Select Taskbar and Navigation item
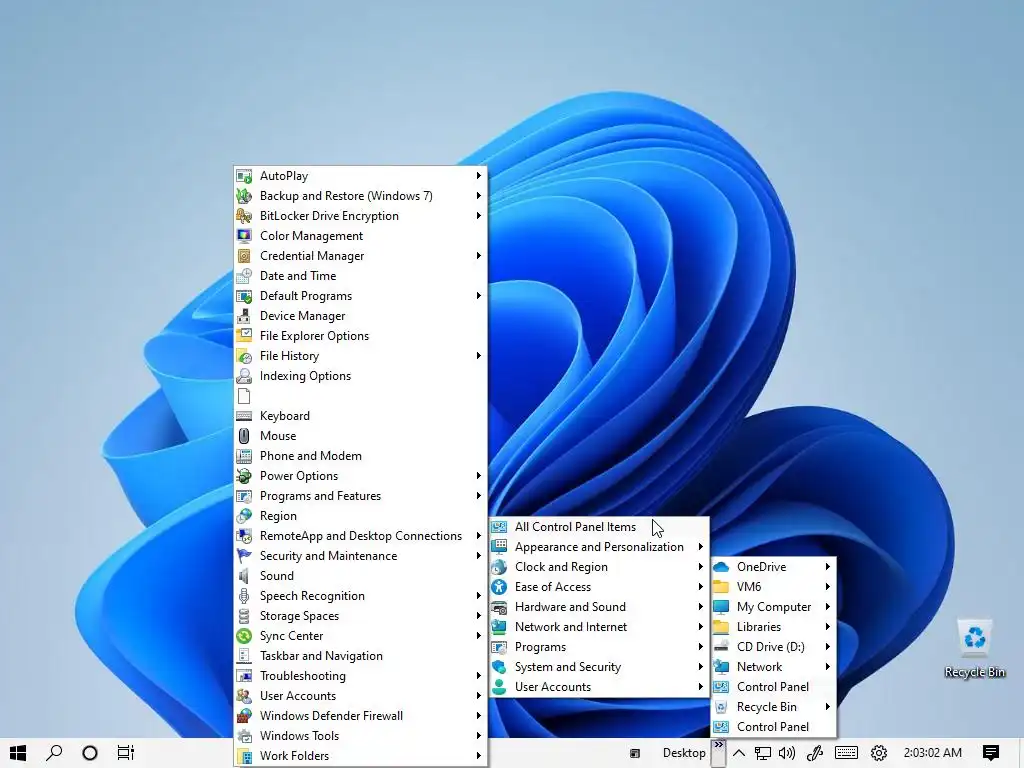This screenshot has height=768, width=1024. (360, 656)
